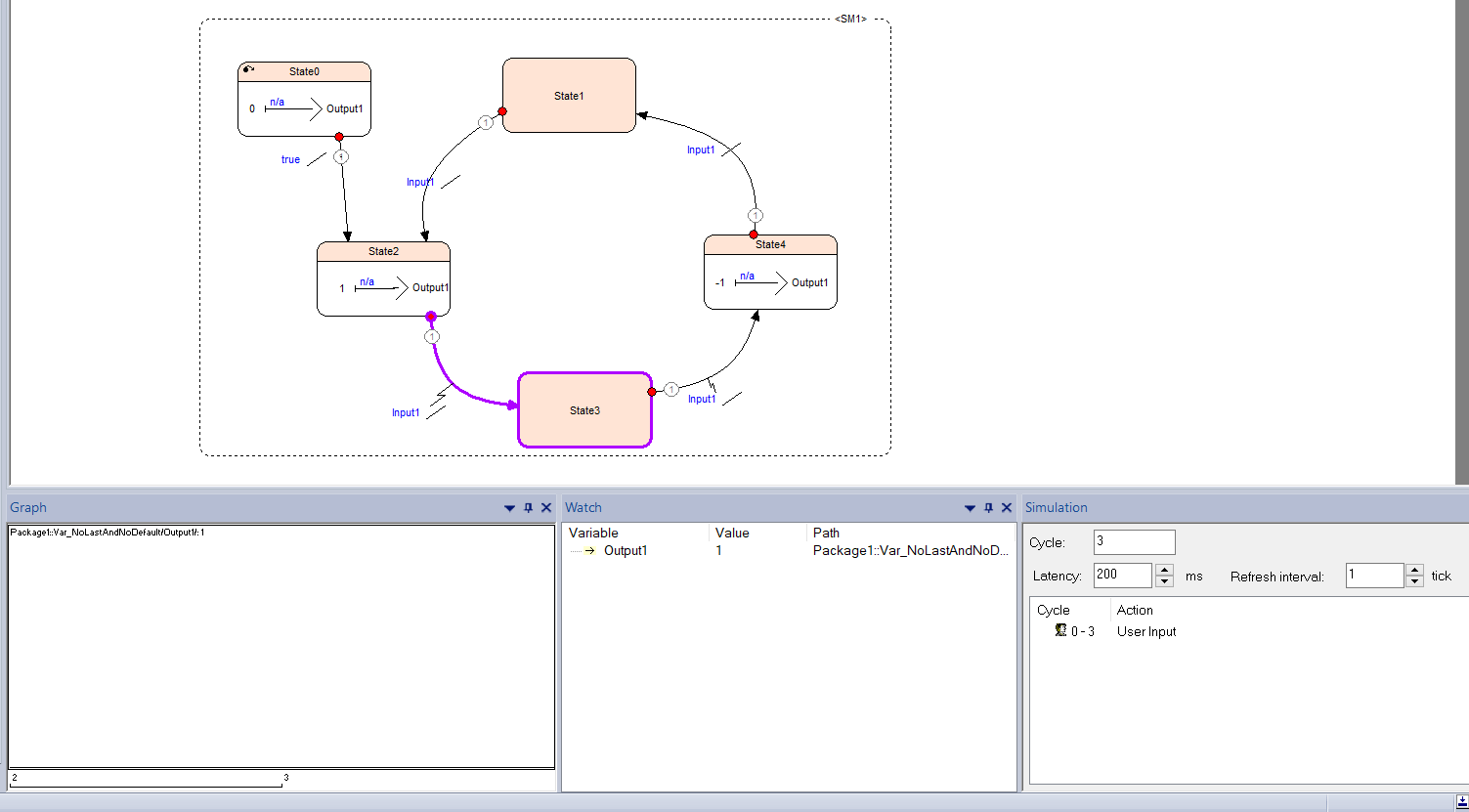
Task: Close the Graph panel
Action: click(546, 508)
